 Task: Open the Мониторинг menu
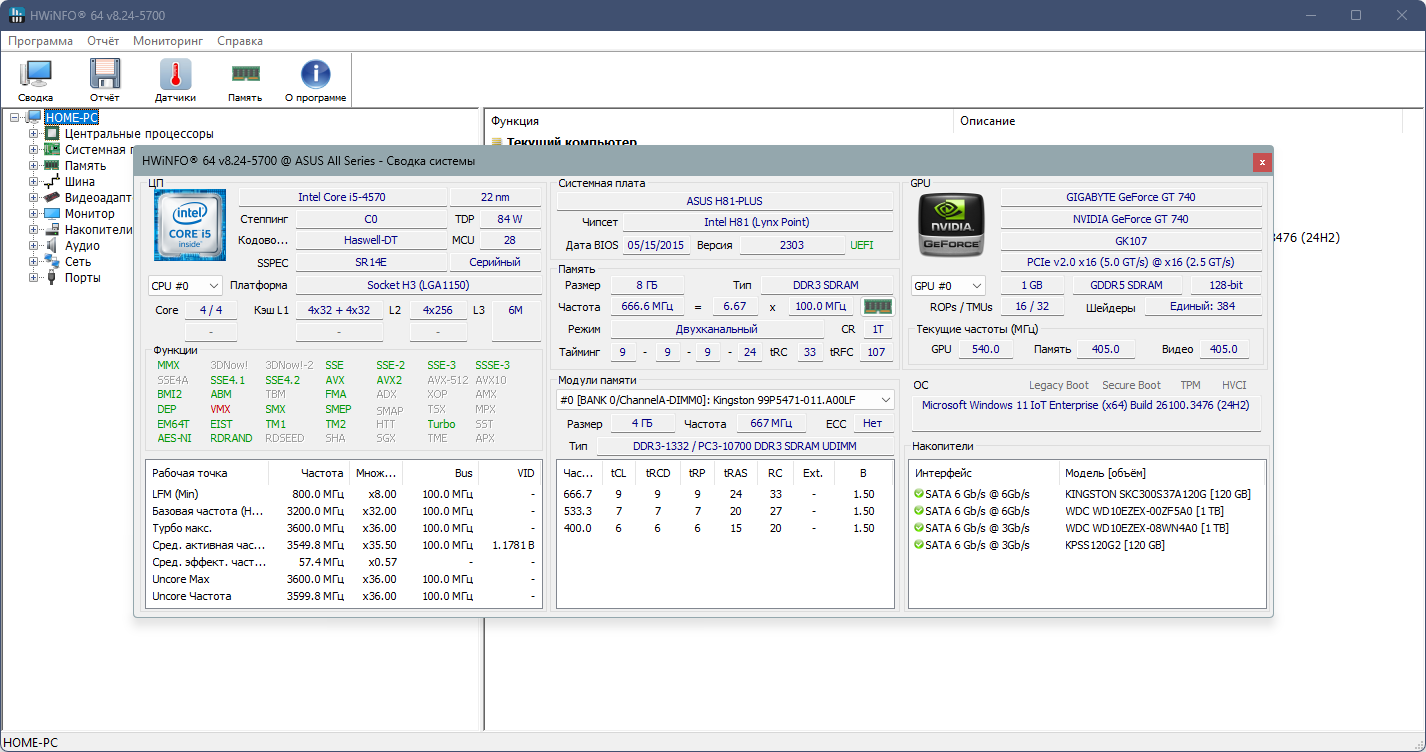tap(168, 41)
